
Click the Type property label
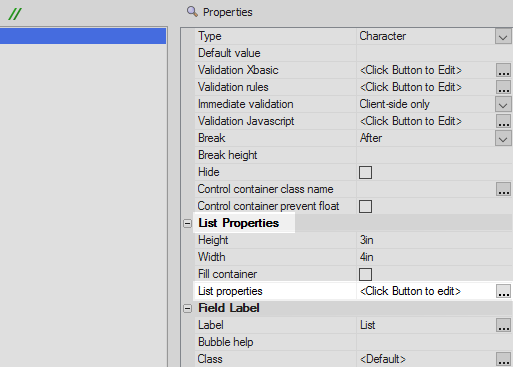pyautogui.click(x=210, y=36)
